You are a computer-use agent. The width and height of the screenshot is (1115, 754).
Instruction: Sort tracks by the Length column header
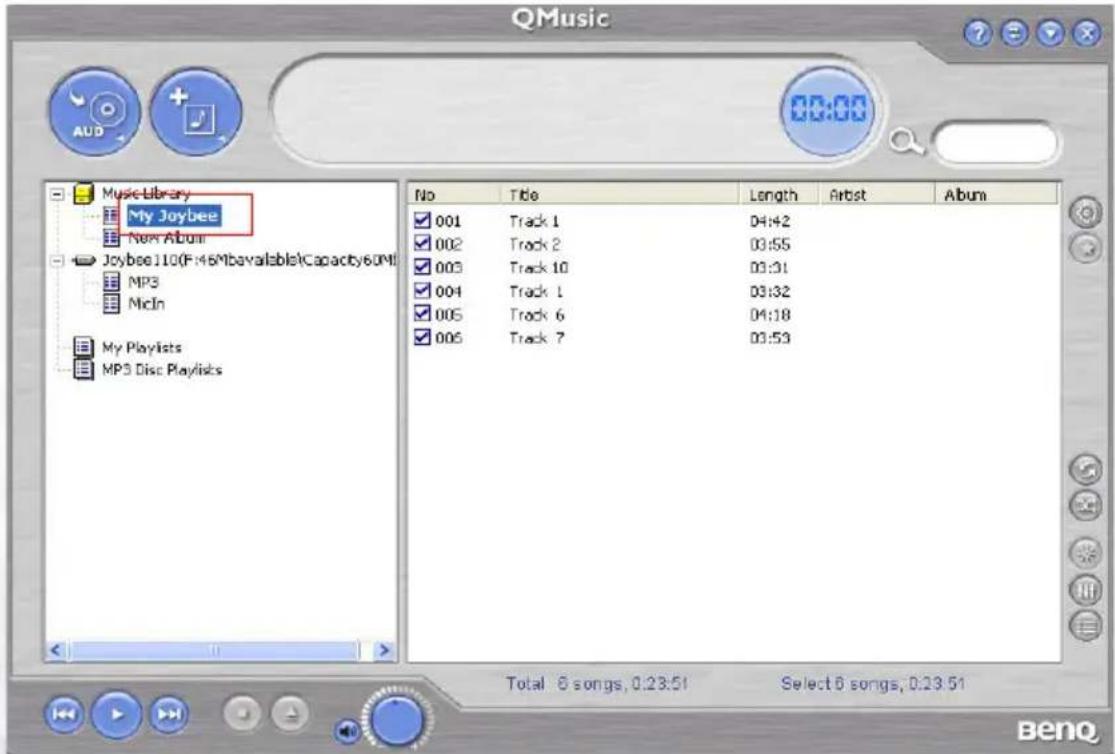click(x=780, y=195)
